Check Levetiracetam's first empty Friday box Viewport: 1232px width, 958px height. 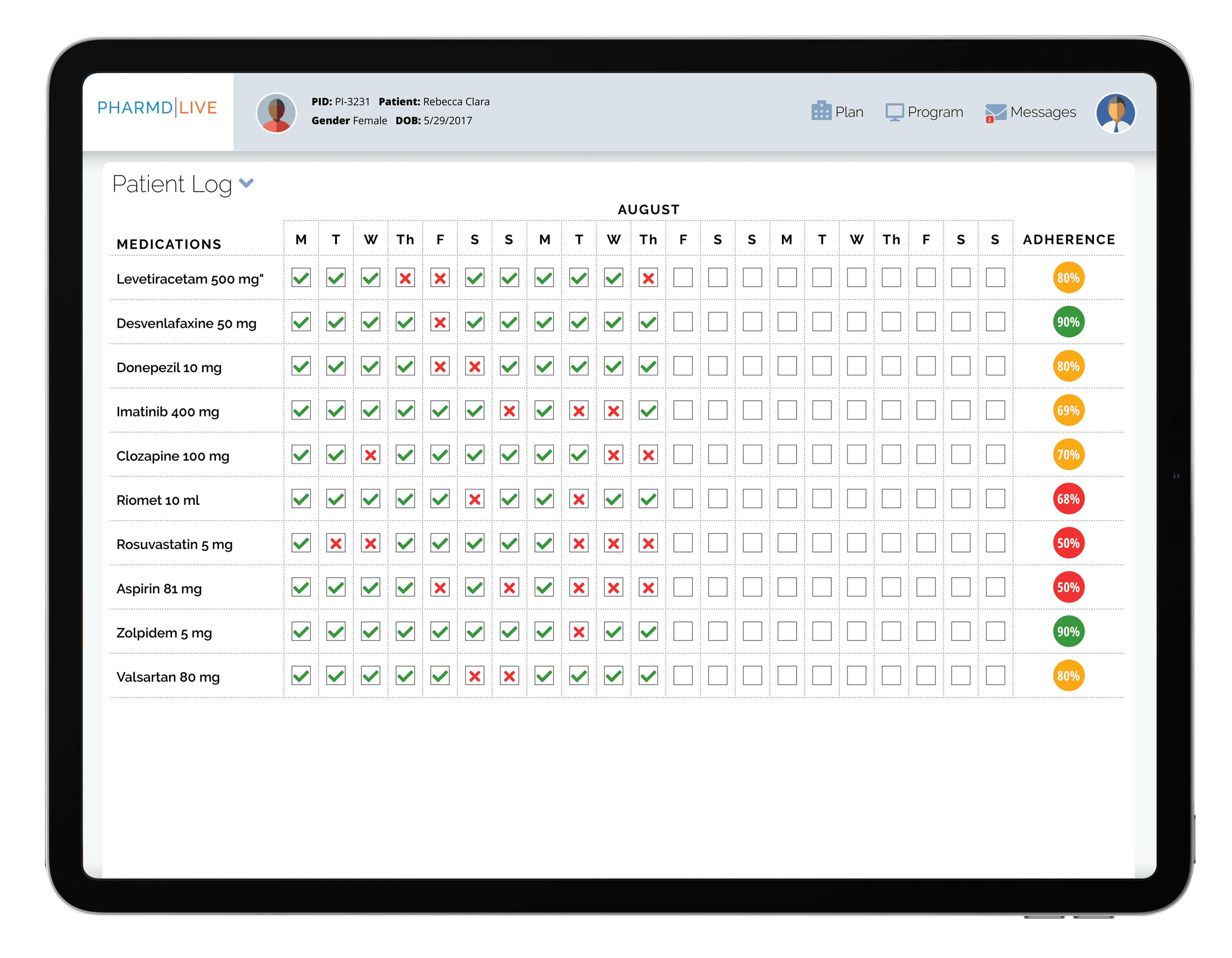683,278
